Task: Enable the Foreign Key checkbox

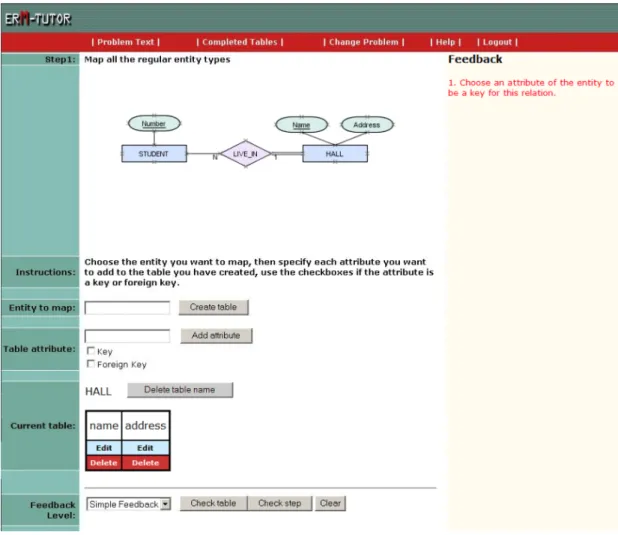Action: (x=91, y=364)
